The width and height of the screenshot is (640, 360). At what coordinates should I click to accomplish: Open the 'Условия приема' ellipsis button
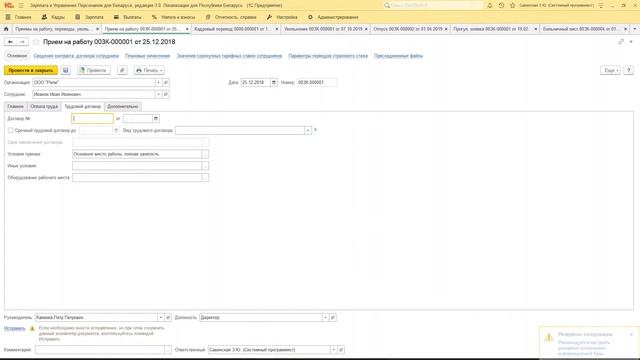(205, 154)
